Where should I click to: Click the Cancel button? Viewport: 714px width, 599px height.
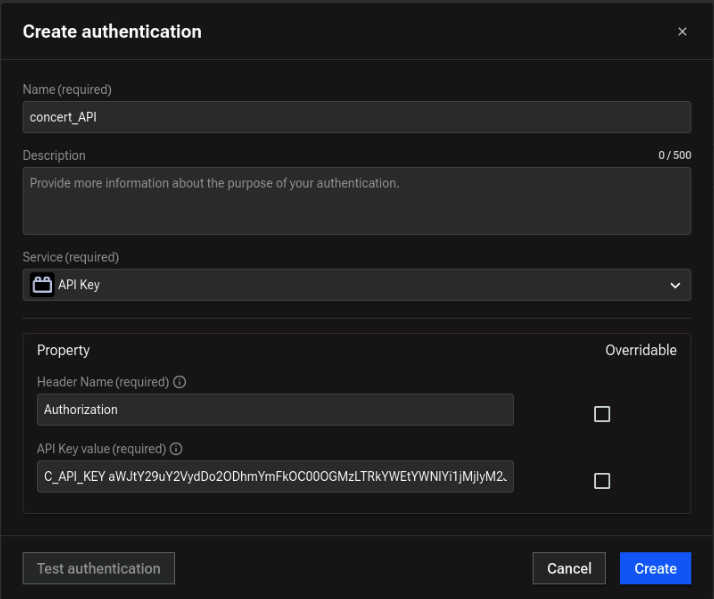pyautogui.click(x=569, y=568)
